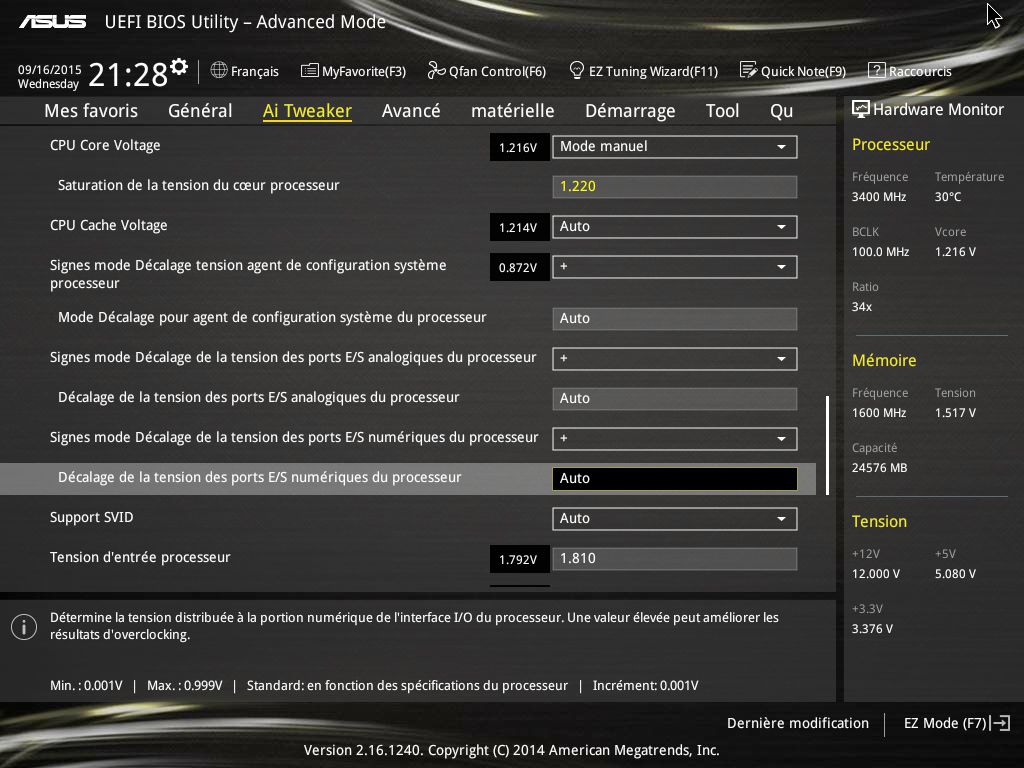Select the CPU Cache Voltage label
Image resolution: width=1024 pixels, height=768 pixels.
[108, 225]
